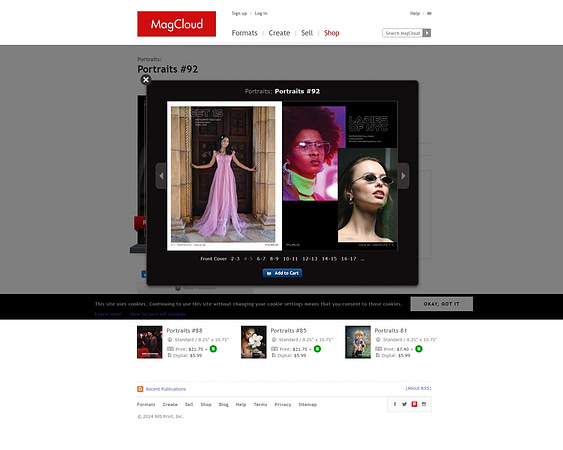
Task: Close the magazine preview with the X button
Action: coord(146,80)
